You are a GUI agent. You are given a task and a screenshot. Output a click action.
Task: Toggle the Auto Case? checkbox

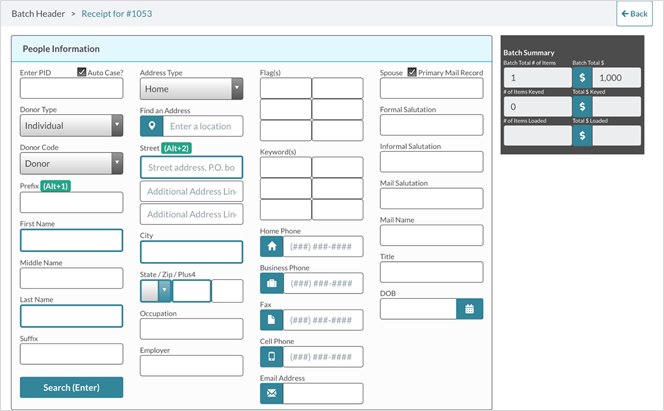pyautogui.click(x=82, y=72)
